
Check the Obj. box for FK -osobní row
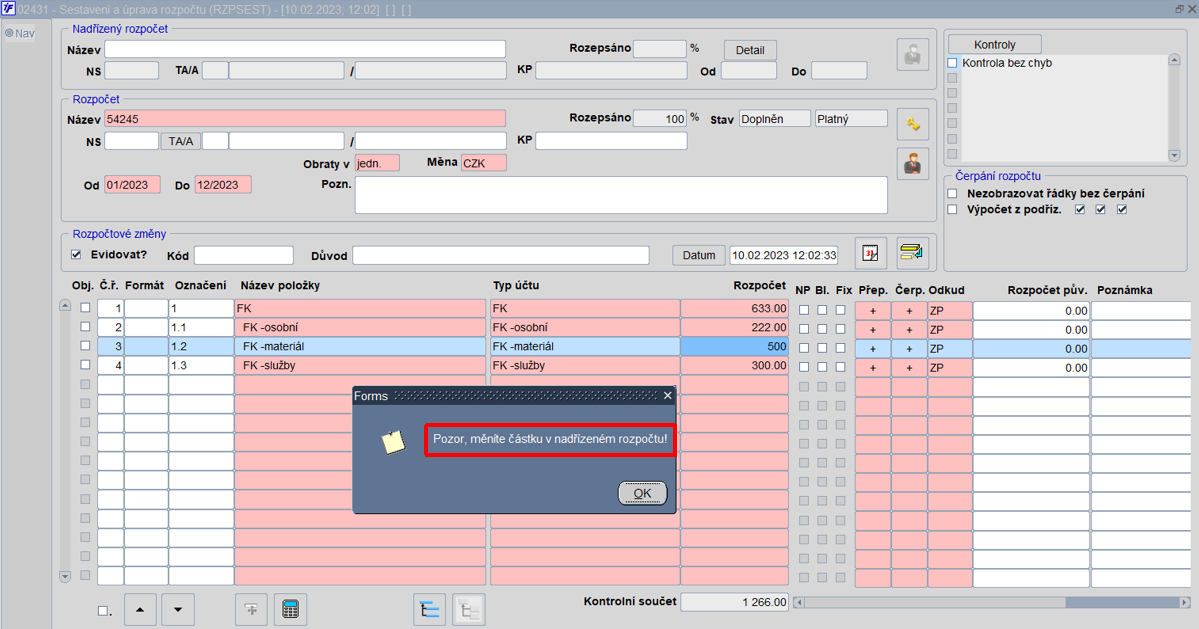[x=85, y=327]
